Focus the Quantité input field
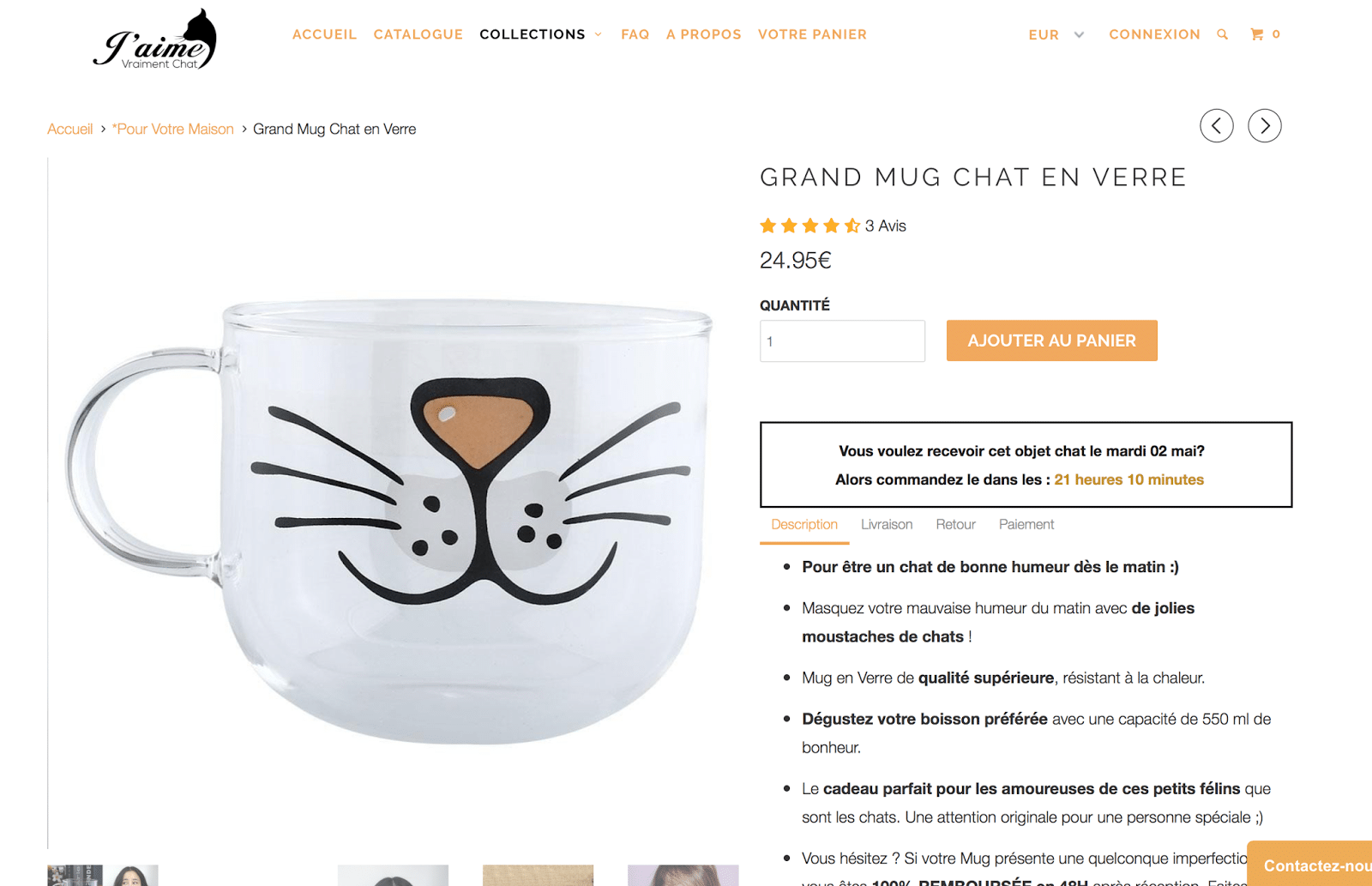This screenshot has width=1372, height=886. 842,341
